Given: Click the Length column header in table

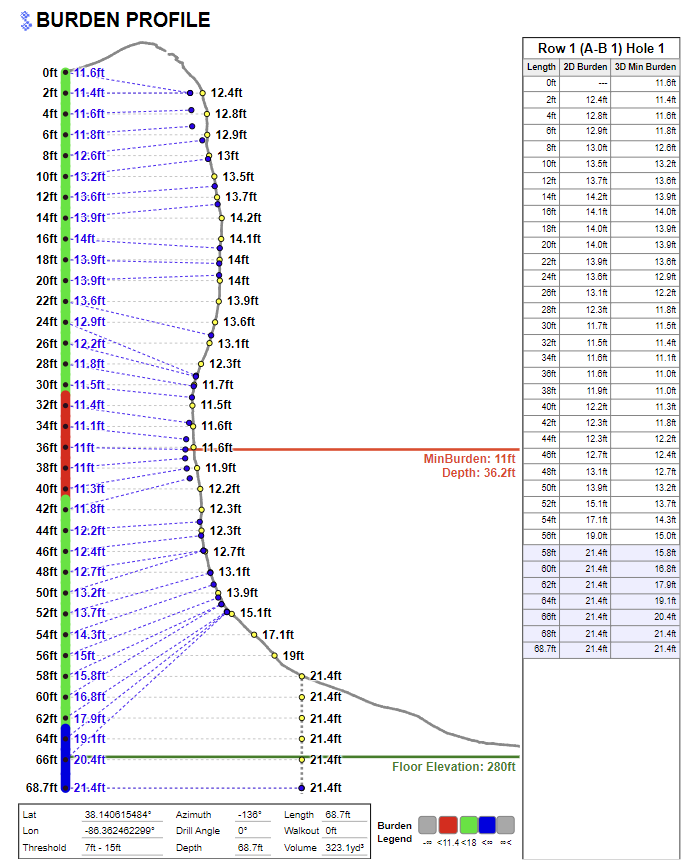Looking at the screenshot, I should (x=542, y=67).
